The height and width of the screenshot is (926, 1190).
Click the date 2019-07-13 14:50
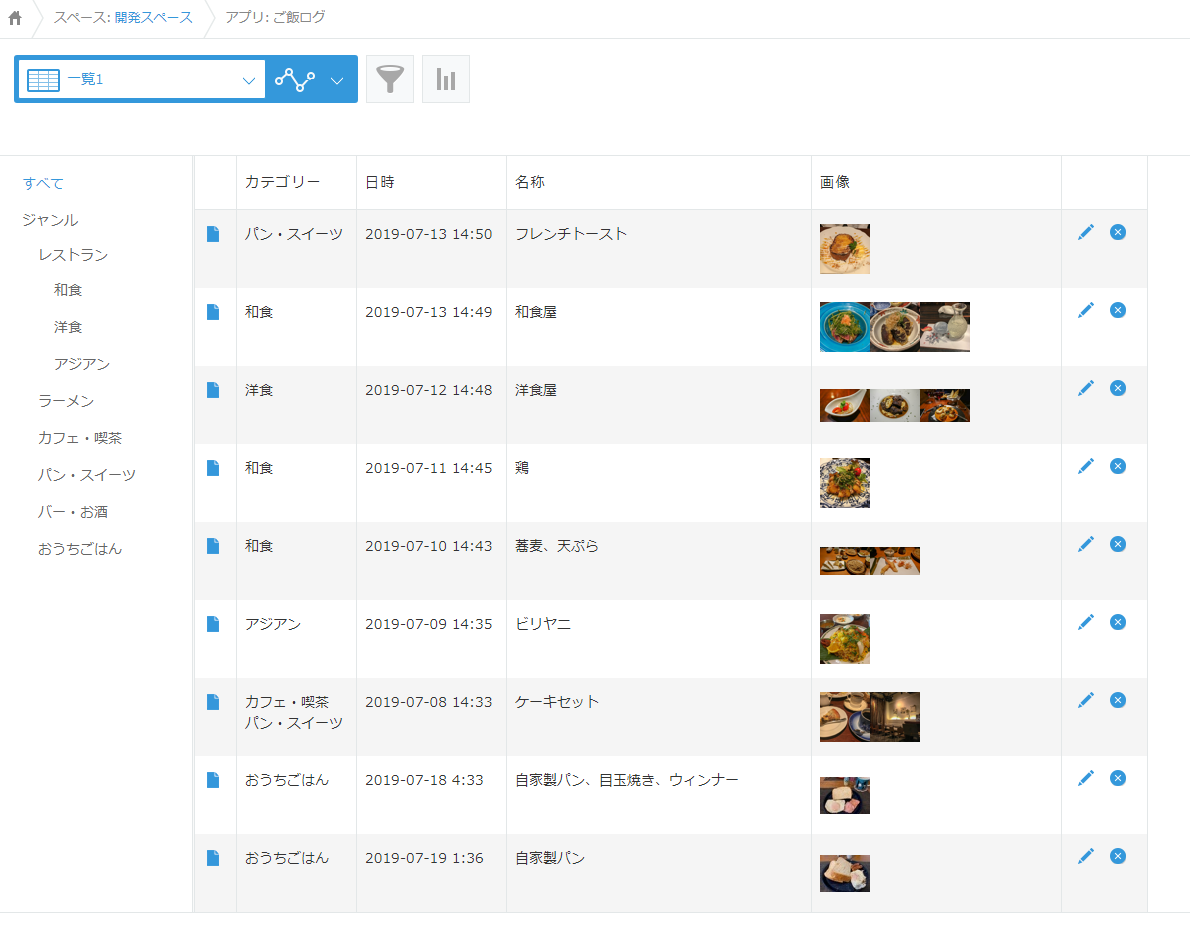point(429,234)
